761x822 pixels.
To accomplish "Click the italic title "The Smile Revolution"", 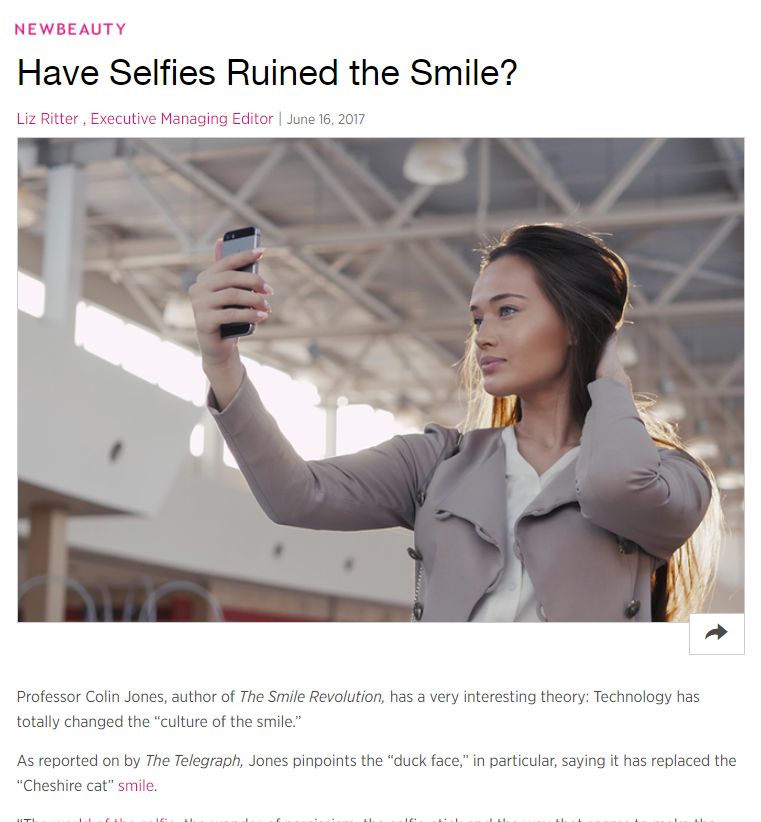I will [312, 697].
